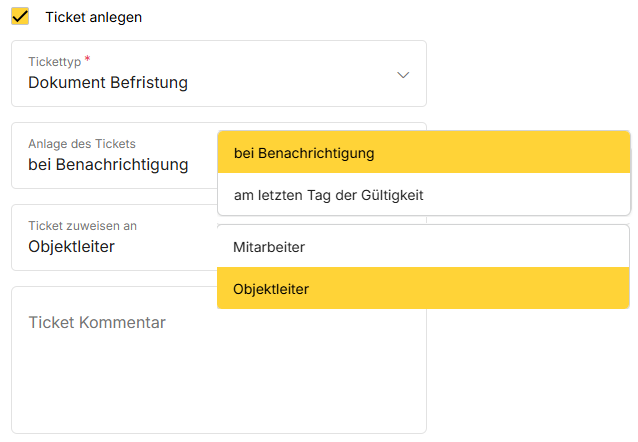Click empty lower area of the comment box
This screenshot has width=638, height=442.
218,400
